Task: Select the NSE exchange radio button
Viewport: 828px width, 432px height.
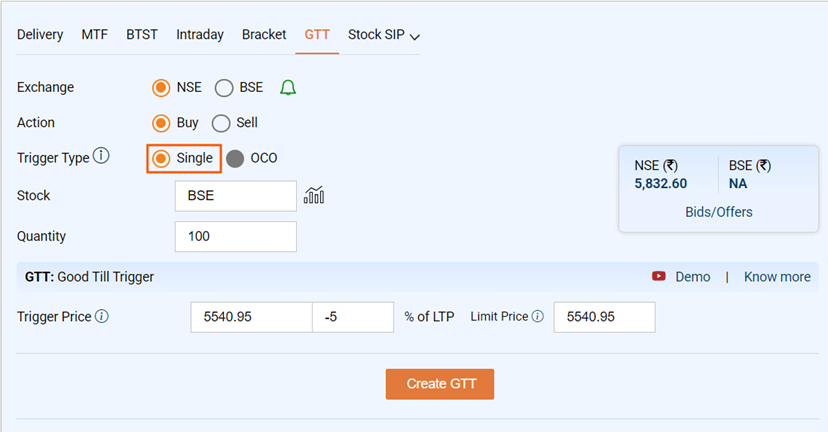Action: click(x=161, y=88)
